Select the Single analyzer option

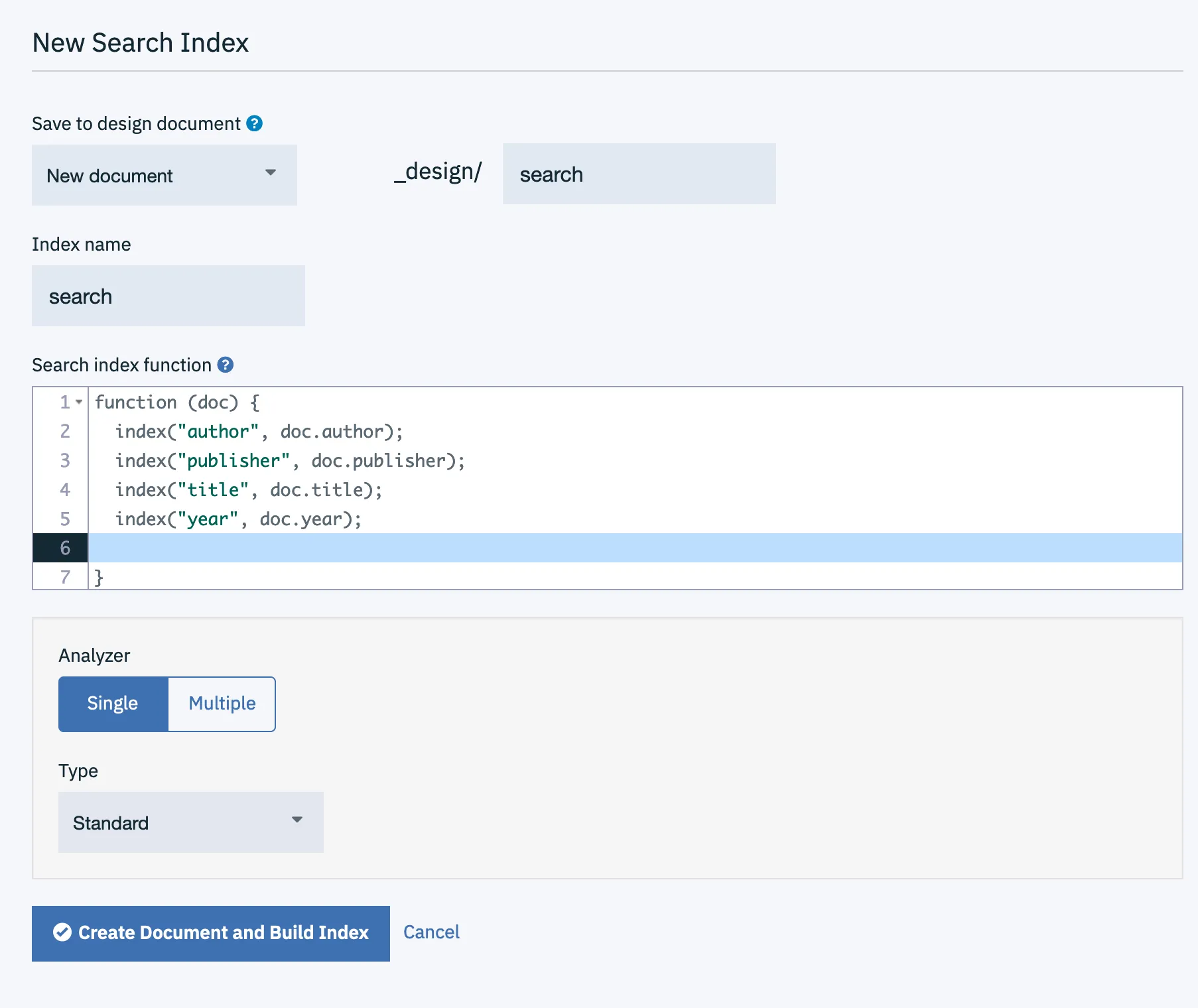click(x=113, y=704)
